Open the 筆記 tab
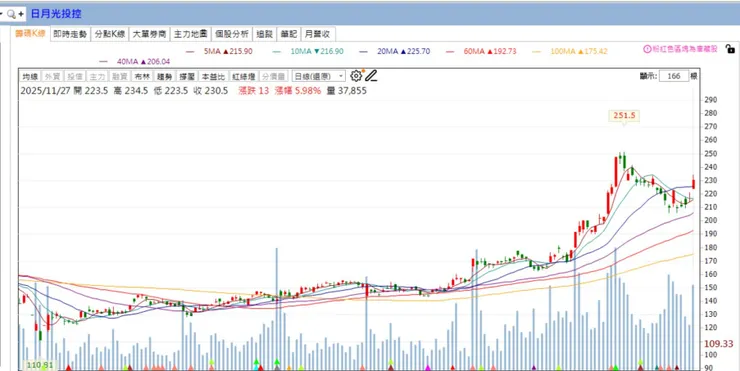This screenshot has width=740, height=371. pyautogui.click(x=289, y=34)
